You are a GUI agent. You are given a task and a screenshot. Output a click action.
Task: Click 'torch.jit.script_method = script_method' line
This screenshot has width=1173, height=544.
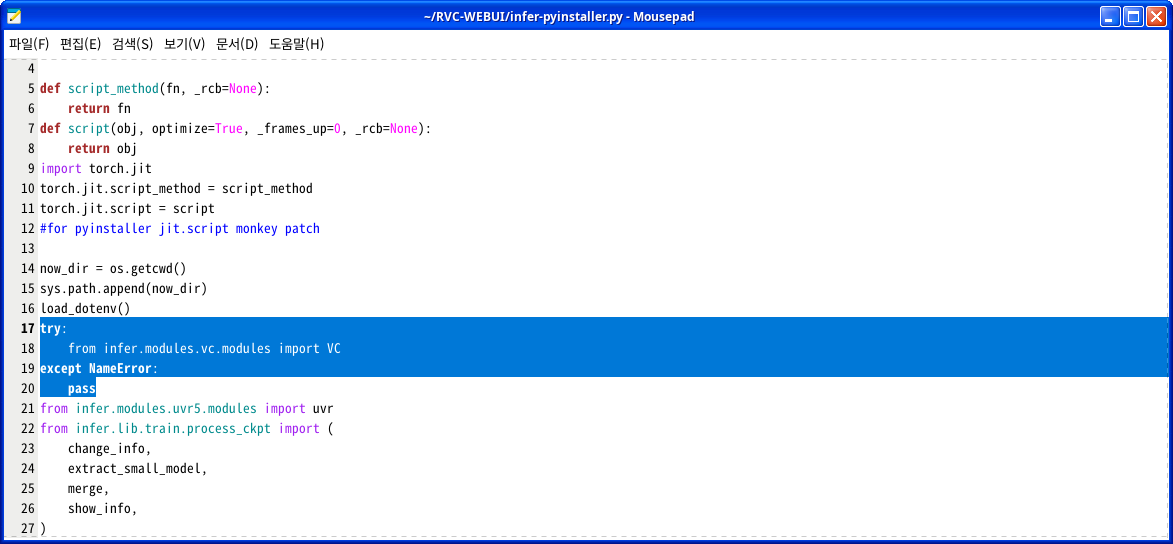pos(177,189)
